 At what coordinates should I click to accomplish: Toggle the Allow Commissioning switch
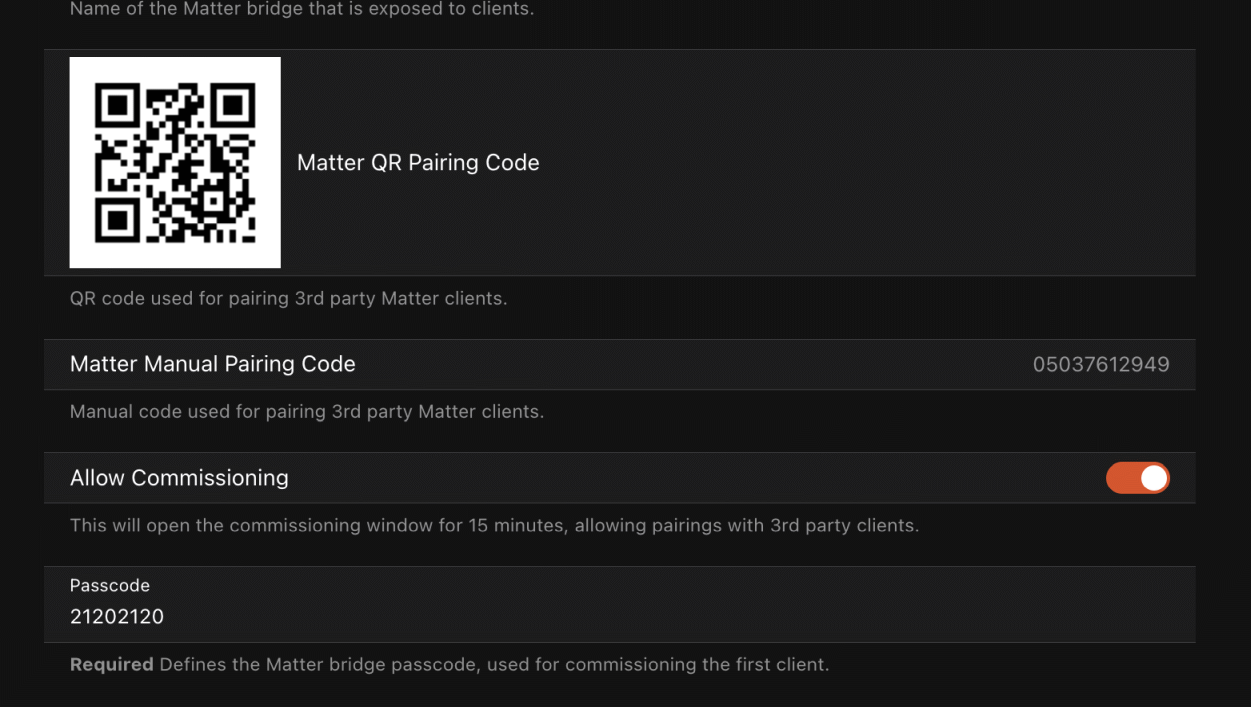(1137, 478)
